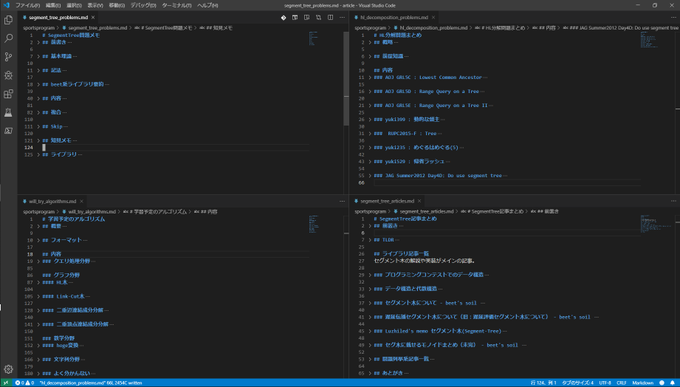Expand the folded '## 基本理論' section
Viewport: 680px width, 387px height.
coord(39,56)
